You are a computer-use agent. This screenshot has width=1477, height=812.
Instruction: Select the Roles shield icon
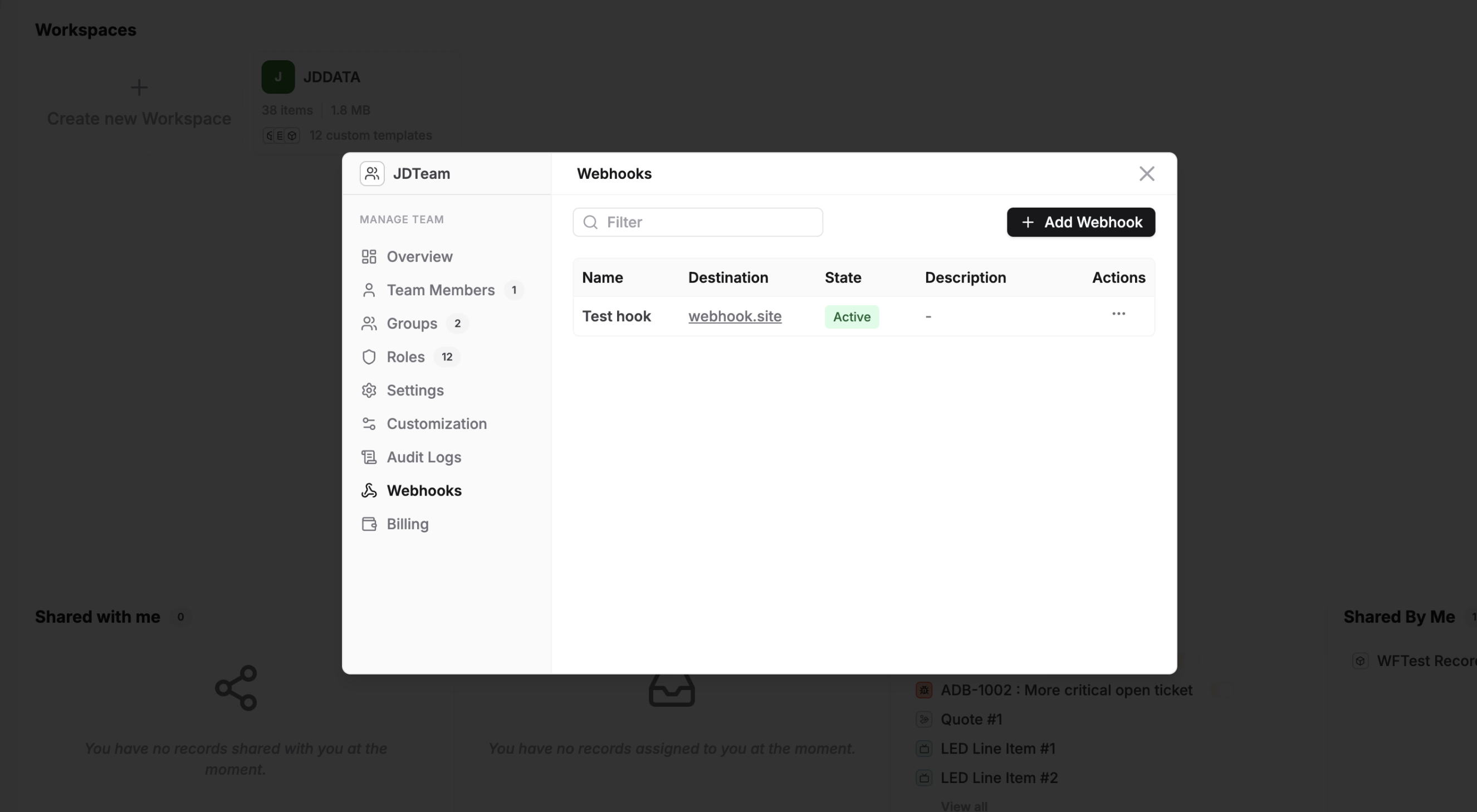point(369,356)
